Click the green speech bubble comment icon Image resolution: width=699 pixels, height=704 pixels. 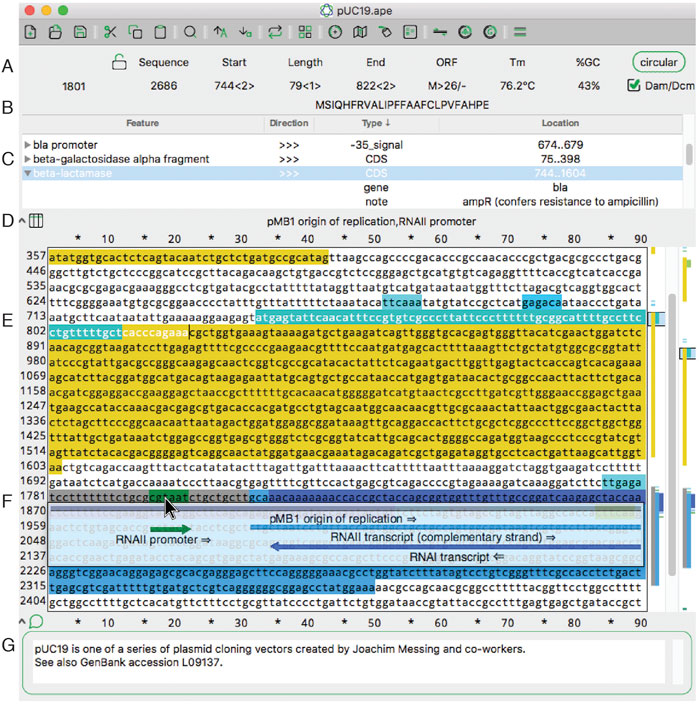coord(36,622)
